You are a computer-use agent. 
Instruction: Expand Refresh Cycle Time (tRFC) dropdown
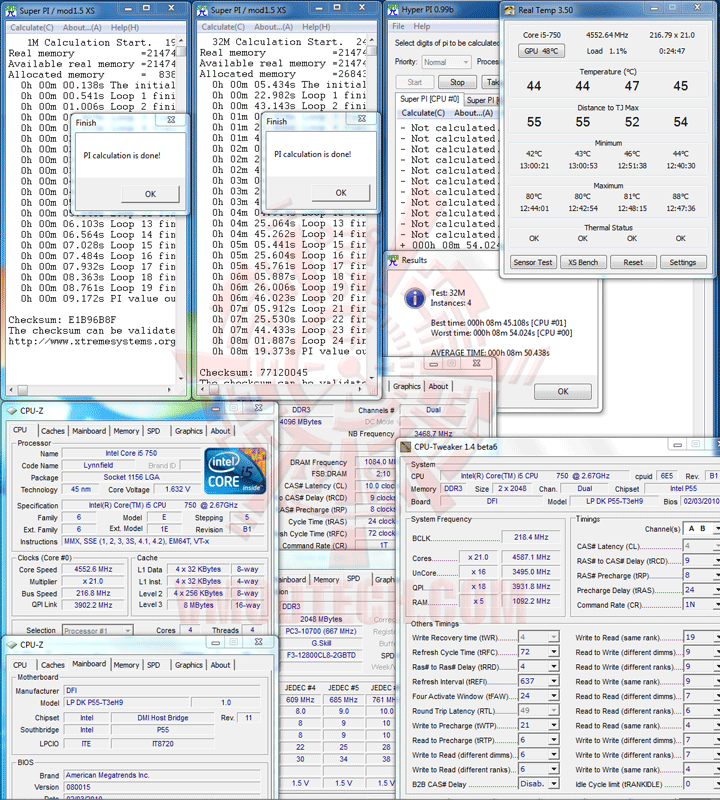tap(554, 652)
